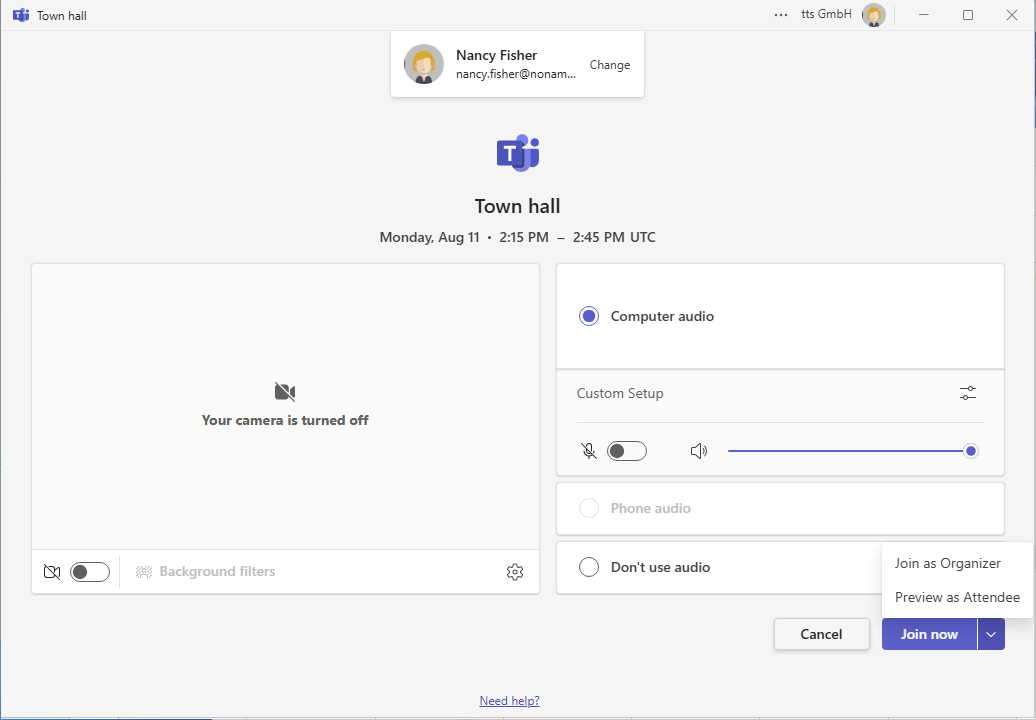Click the Join now button
The width and height of the screenshot is (1036, 720).
[929, 634]
